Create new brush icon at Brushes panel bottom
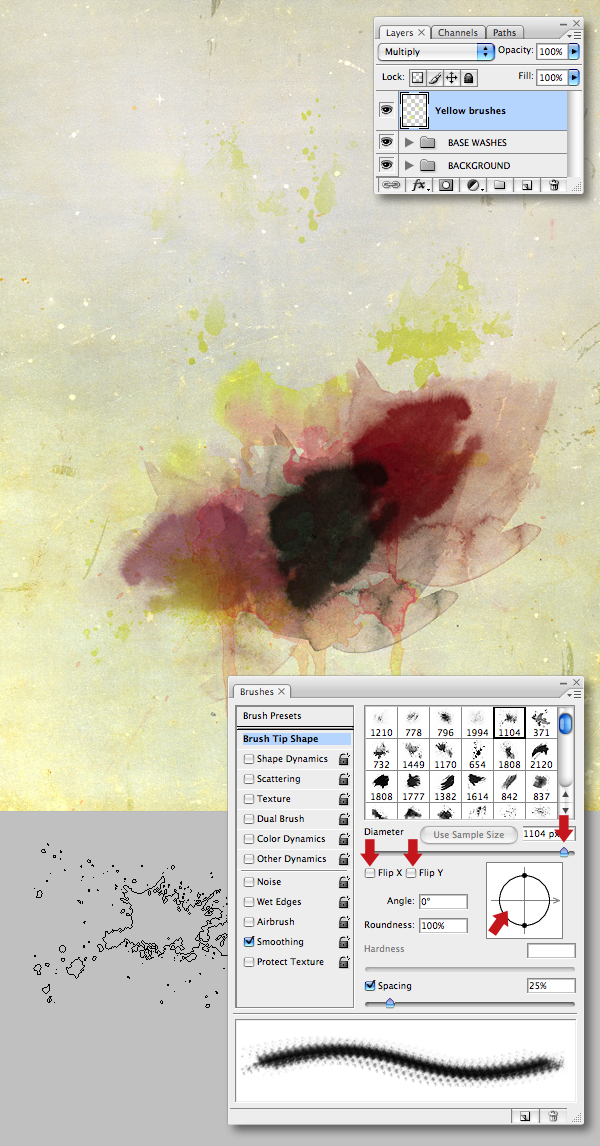 [x=525, y=1116]
